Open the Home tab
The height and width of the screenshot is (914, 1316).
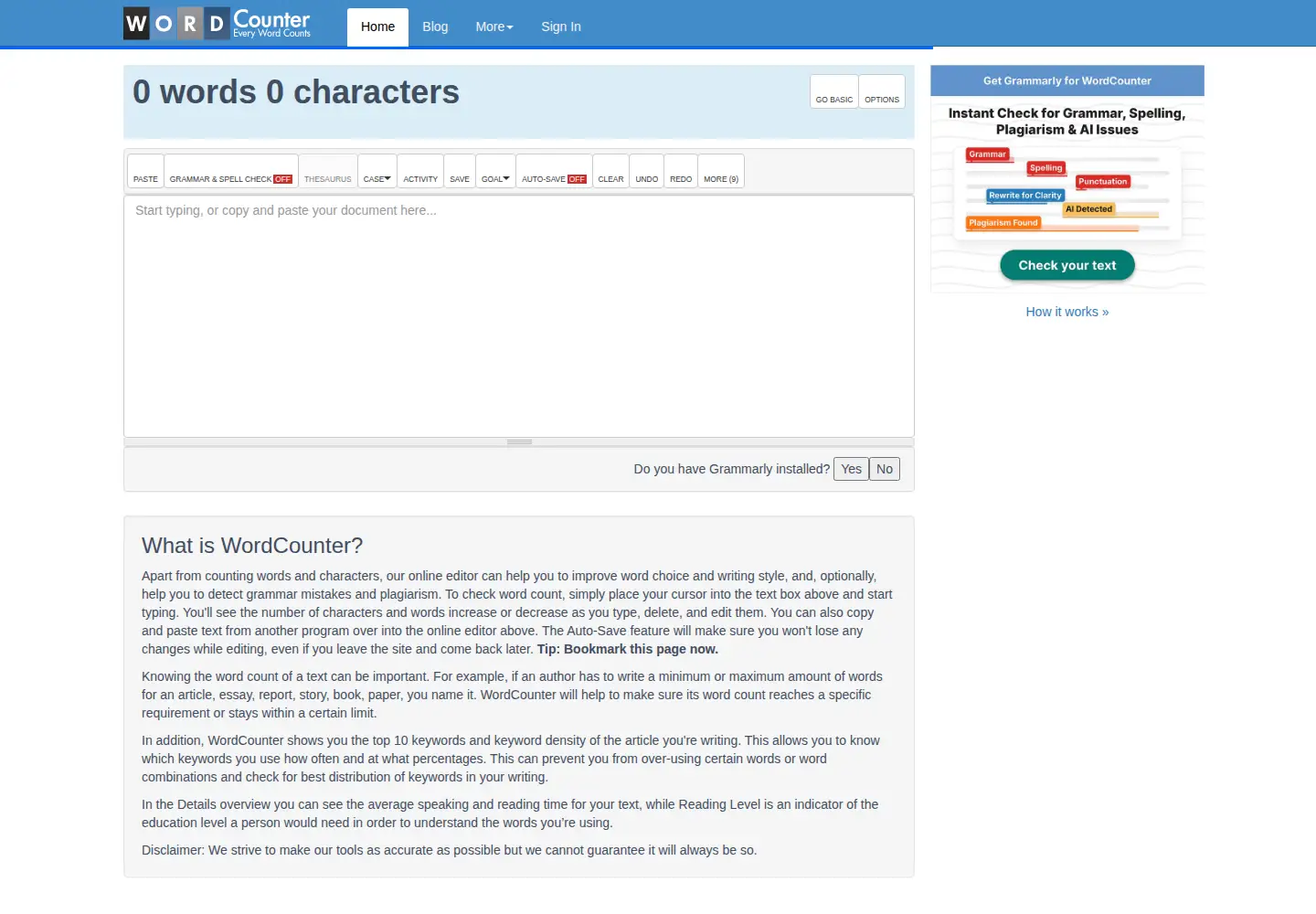(377, 27)
